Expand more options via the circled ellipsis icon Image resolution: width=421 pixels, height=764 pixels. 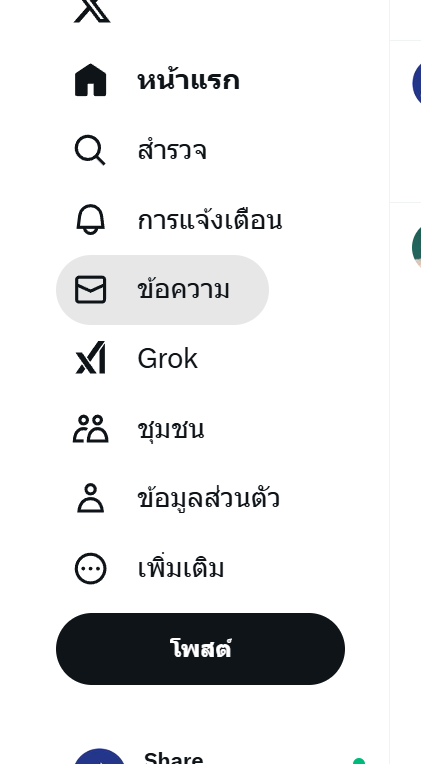(x=91, y=568)
